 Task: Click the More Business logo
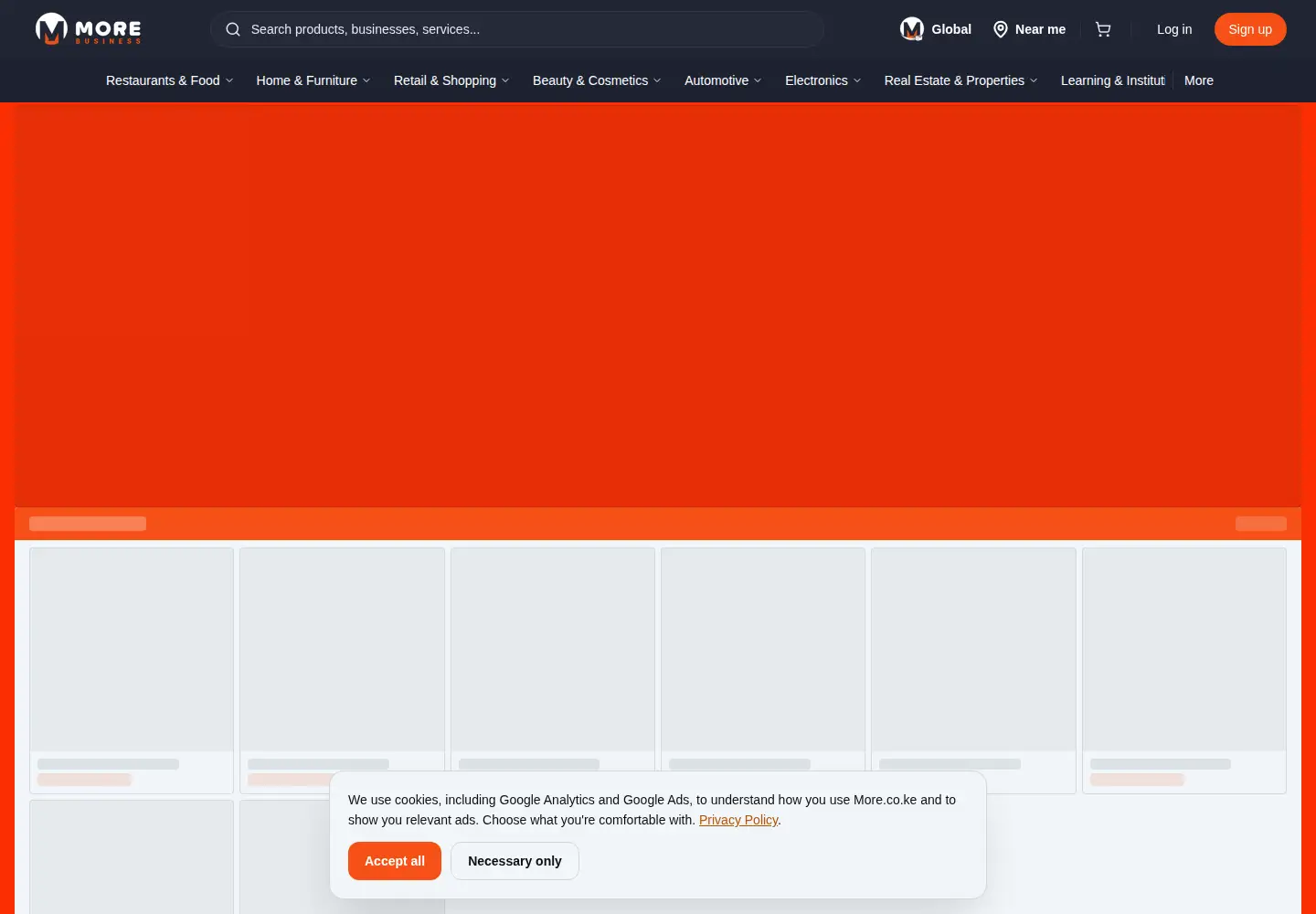pos(88,29)
